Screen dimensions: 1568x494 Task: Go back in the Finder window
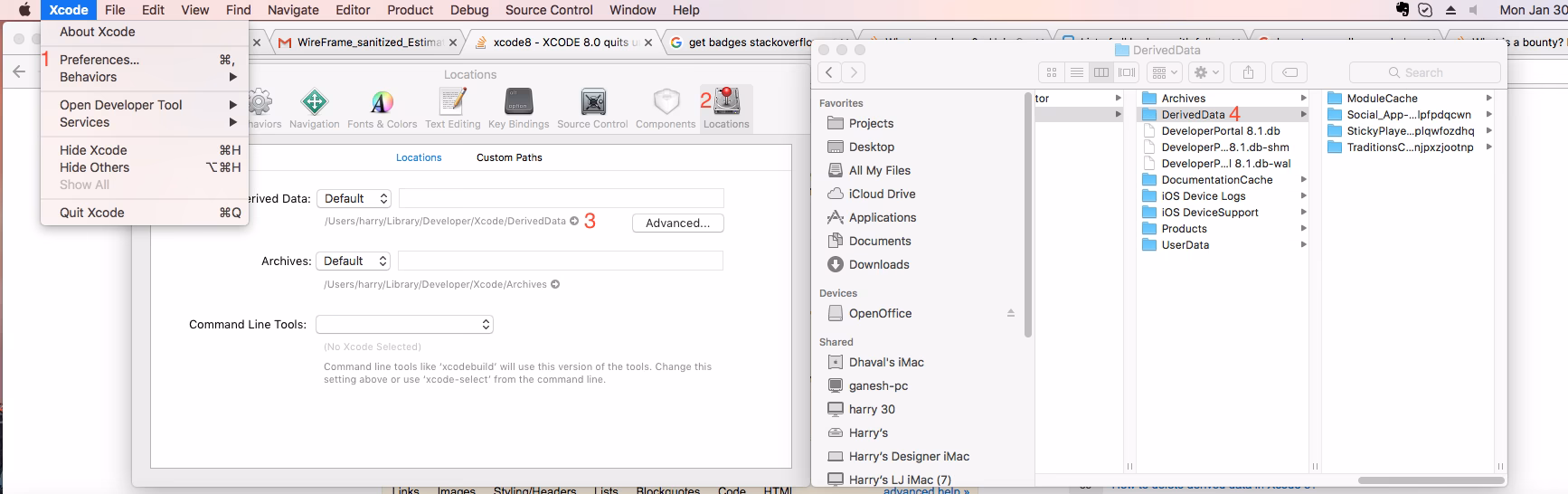[x=829, y=72]
